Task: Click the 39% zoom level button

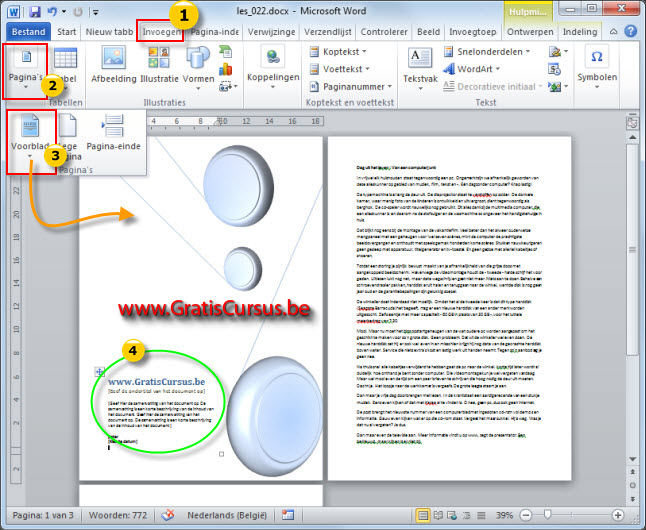Action: [x=504, y=515]
